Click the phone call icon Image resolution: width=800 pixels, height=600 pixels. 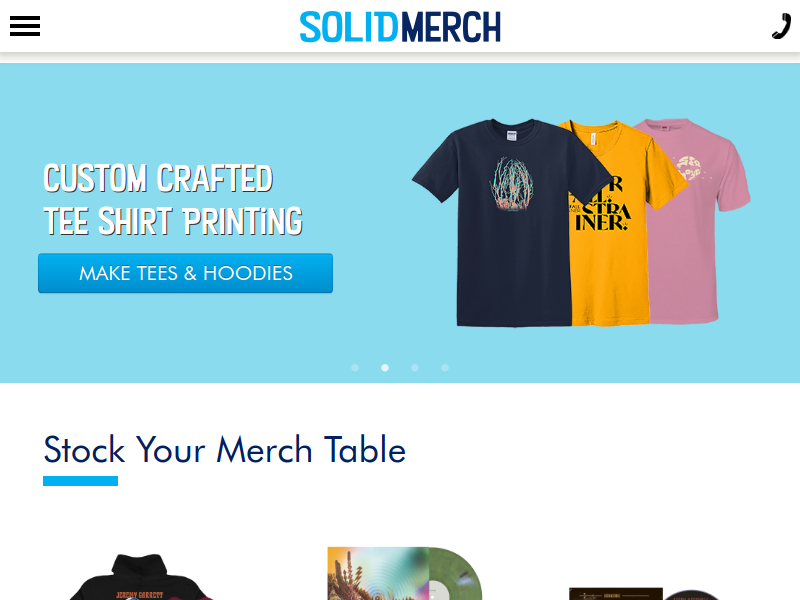tap(781, 27)
